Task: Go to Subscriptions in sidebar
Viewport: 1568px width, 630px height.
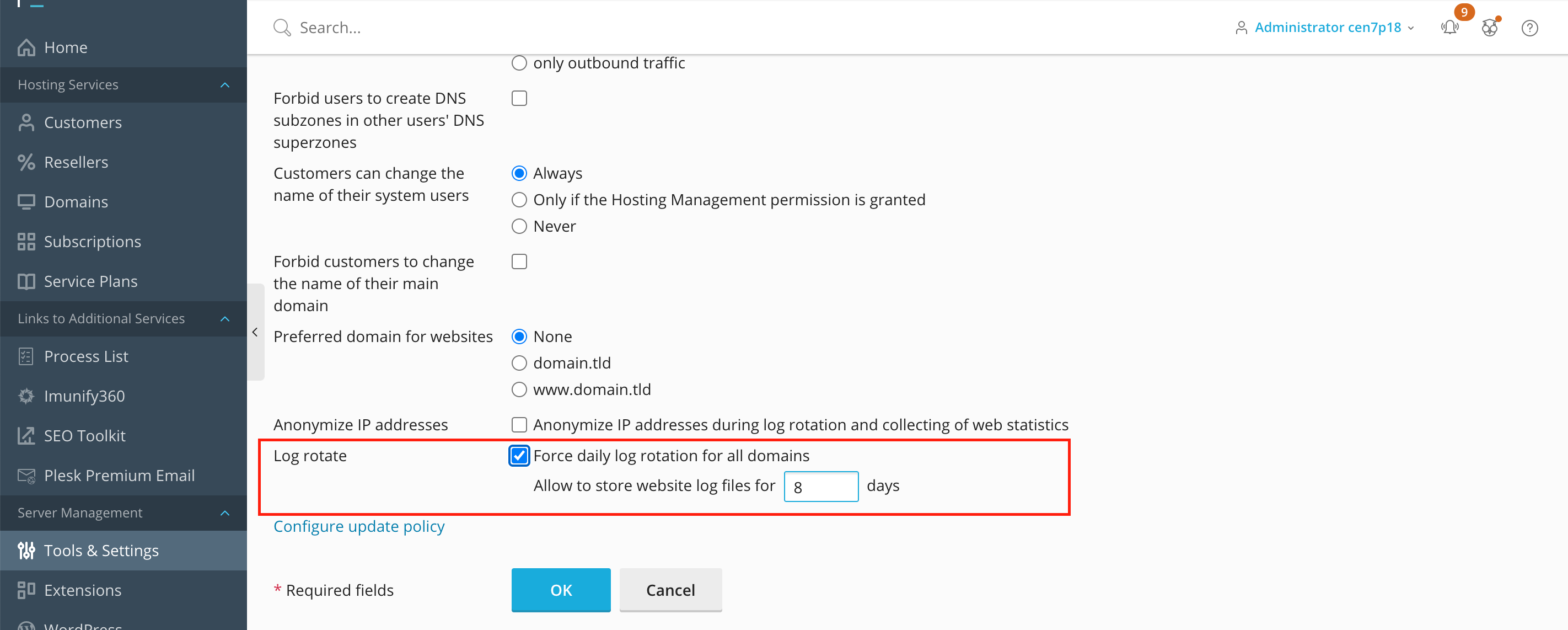Action: (92, 241)
